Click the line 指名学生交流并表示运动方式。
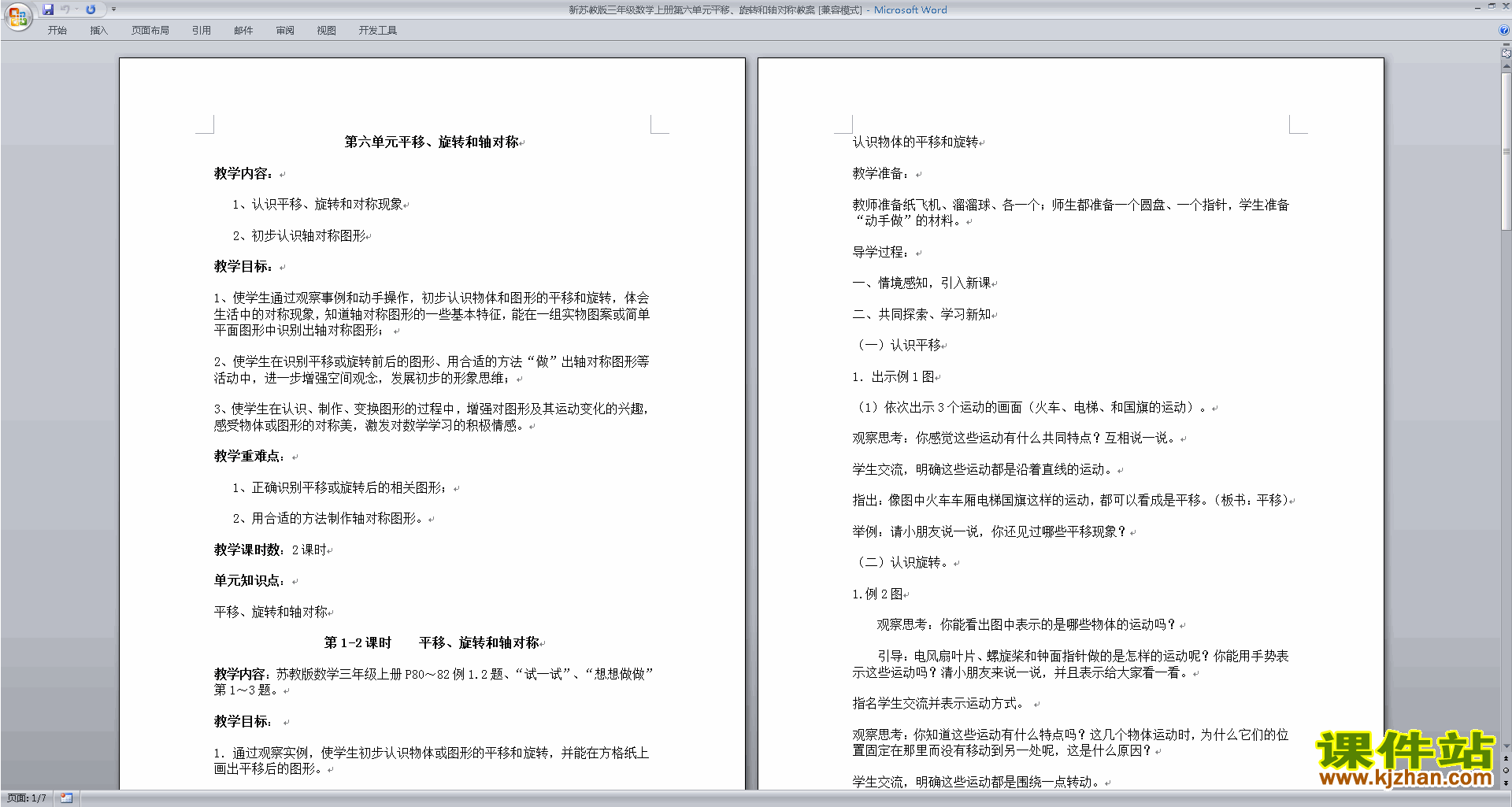 click(x=939, y=703)
